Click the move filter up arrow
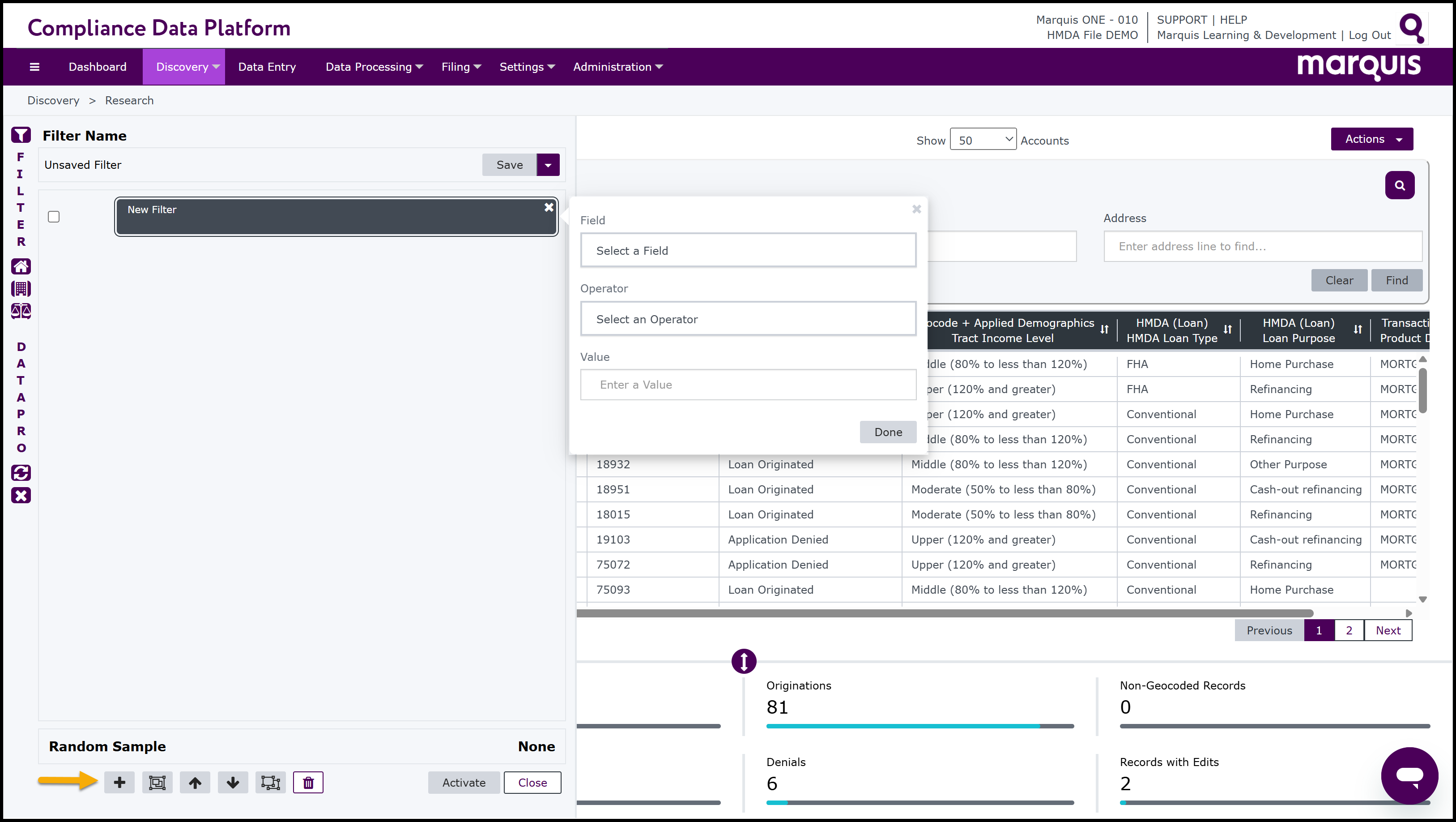This screenshot has width=1456, height=822. (195, 783)
